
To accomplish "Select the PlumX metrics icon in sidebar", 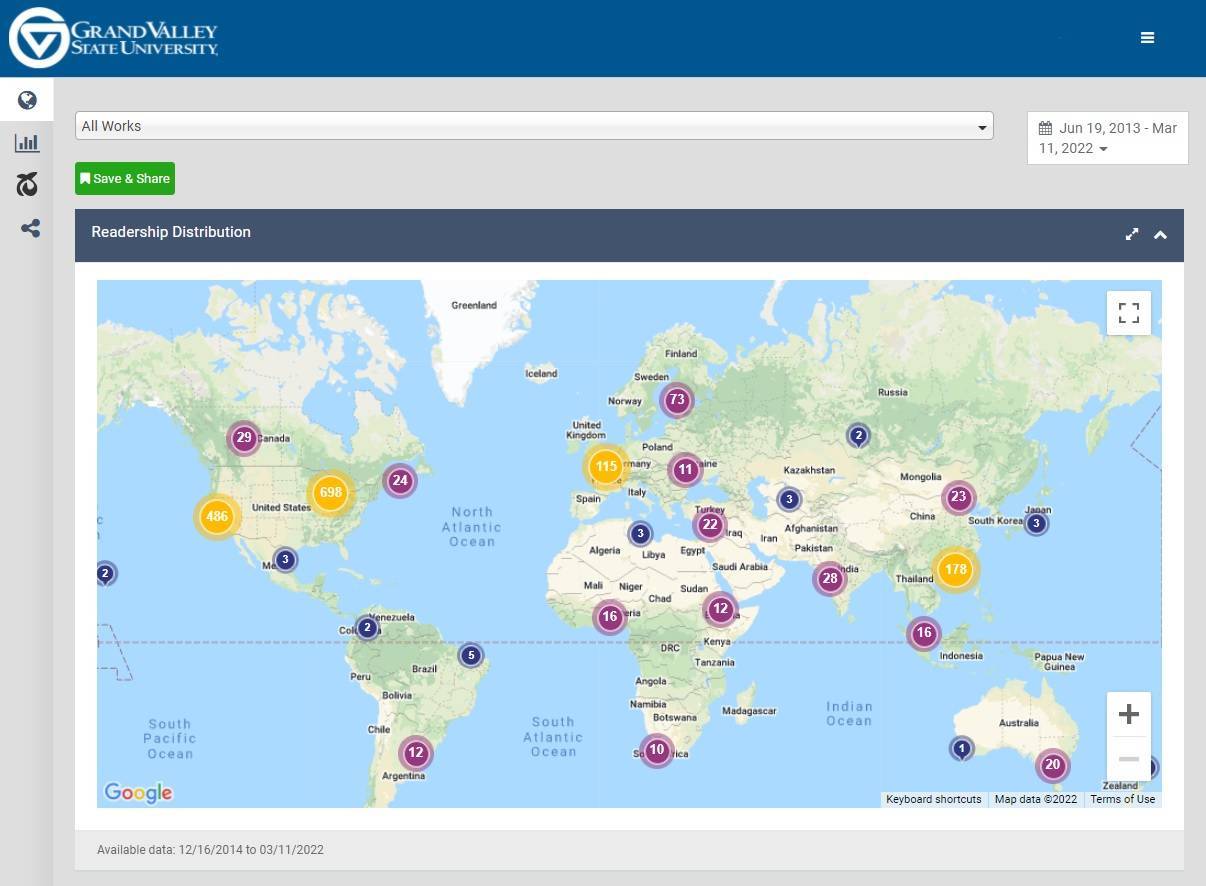I will pyautogui.click(x=27, y=184).
